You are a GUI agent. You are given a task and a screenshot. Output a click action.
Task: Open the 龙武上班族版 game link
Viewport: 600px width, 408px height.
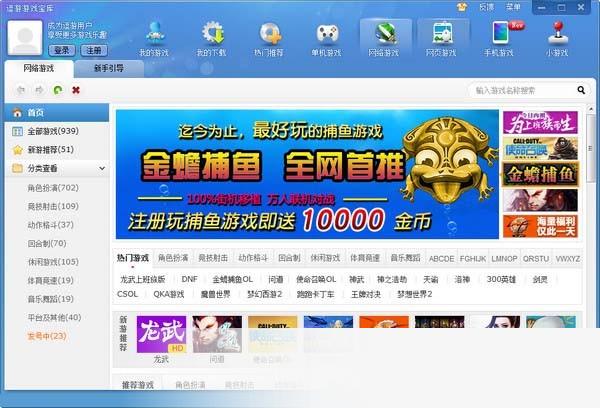143,279
